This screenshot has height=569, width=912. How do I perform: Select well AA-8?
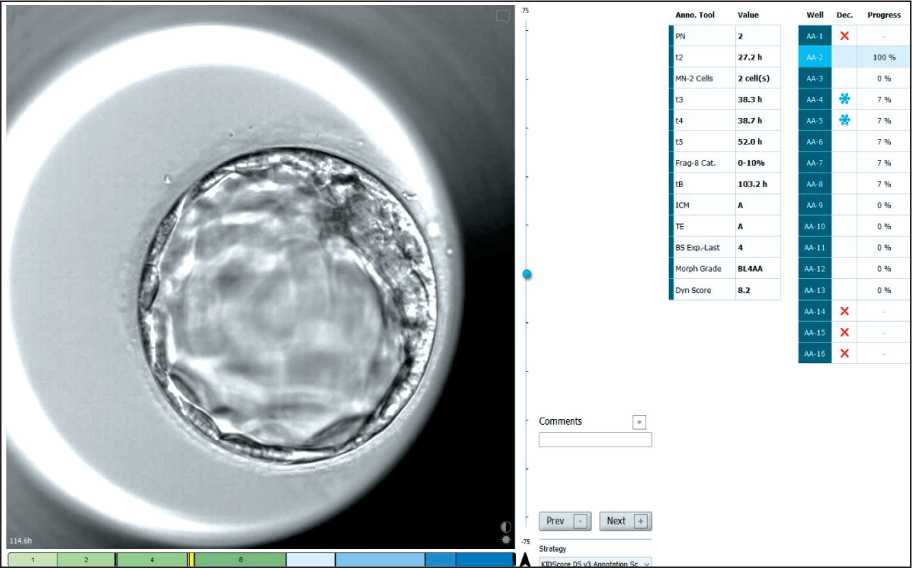click(814, 184)
